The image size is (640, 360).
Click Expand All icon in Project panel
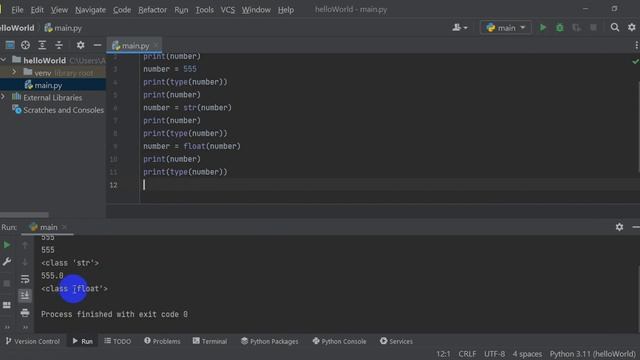tap(42, 45)
